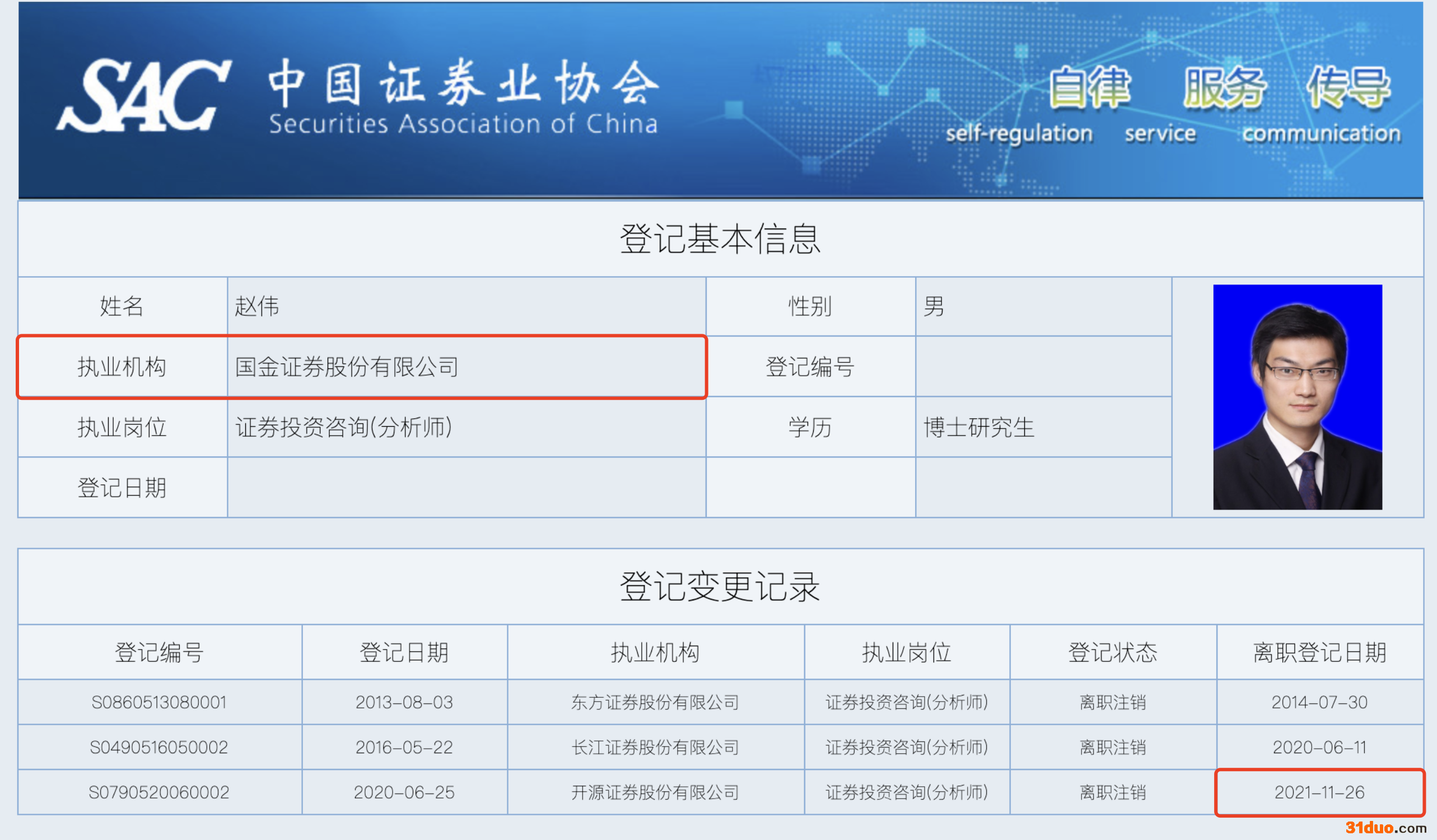Click the 证券投资咨询(分析师) position value in basic info
The width and height of the screenshot is (1437, 840).
(x=343, y=427)
